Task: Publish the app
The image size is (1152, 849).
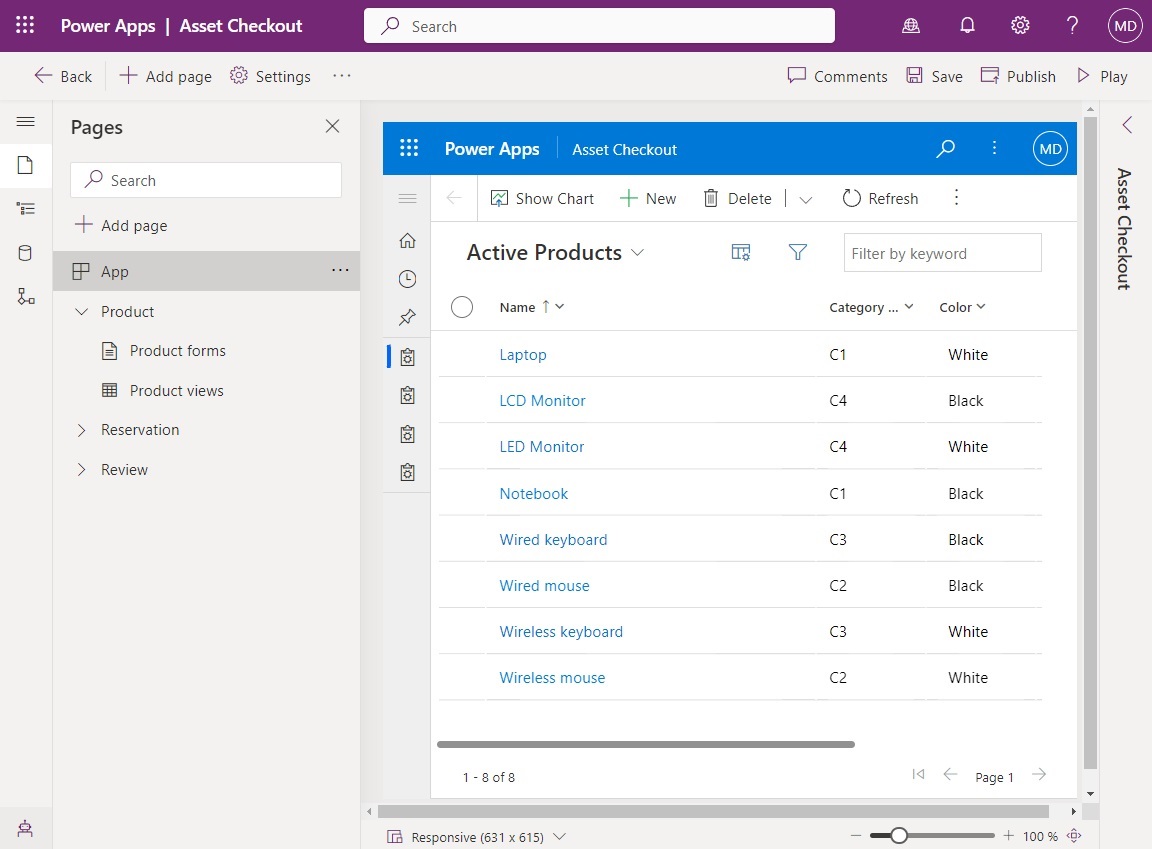Action: pyautogui.click(x=1017, y=76)
